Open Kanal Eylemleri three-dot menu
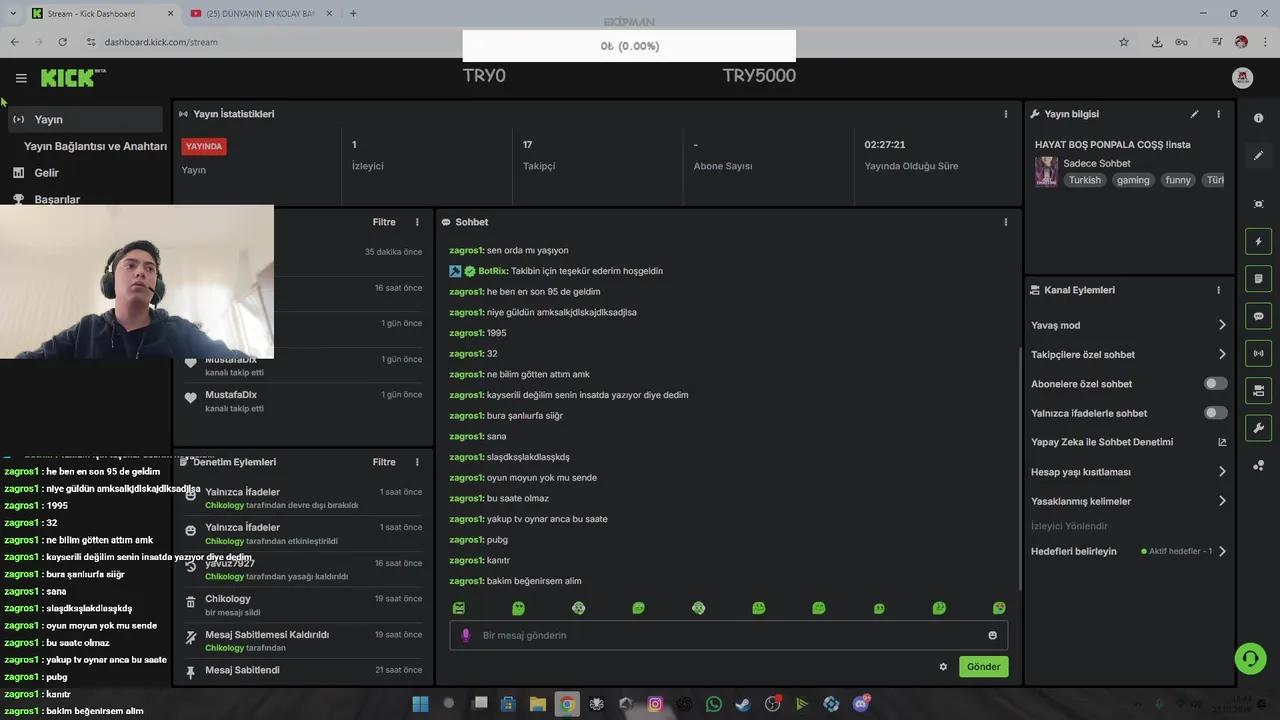 click(x=1218, y=290)
